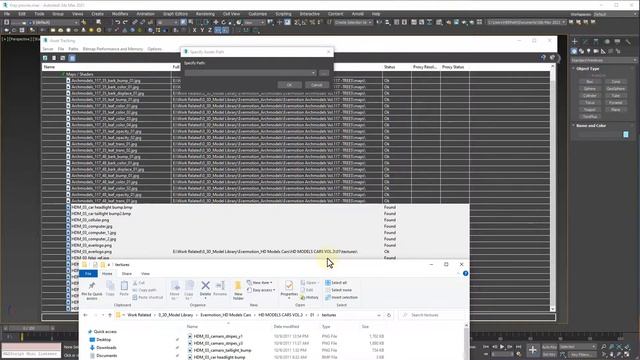Click Invert selection in Explorer ribbon
The width and height of the screenshot is (640, 360).
341,298
